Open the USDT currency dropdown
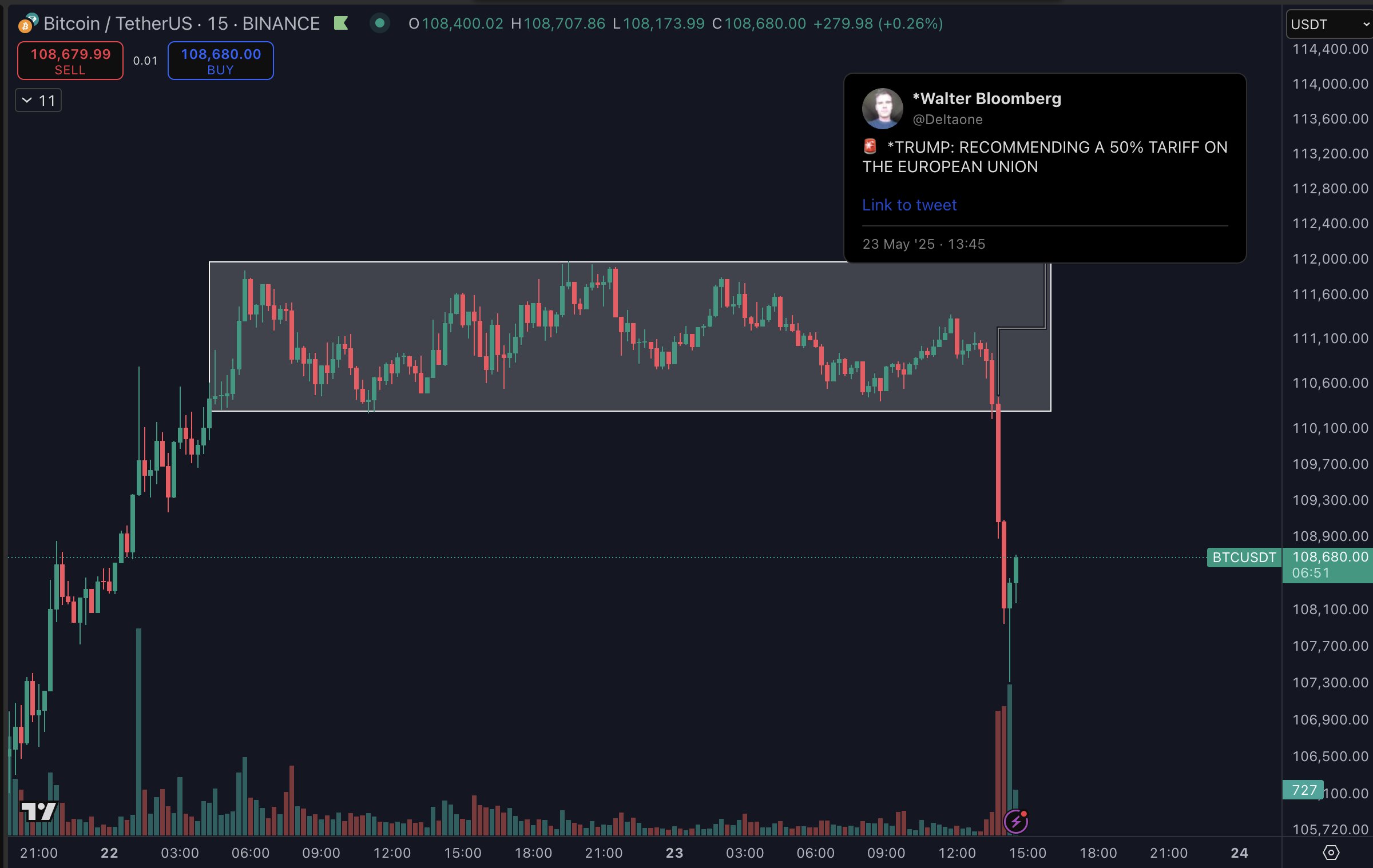The image size is (1373, 868). (1329, 25)
